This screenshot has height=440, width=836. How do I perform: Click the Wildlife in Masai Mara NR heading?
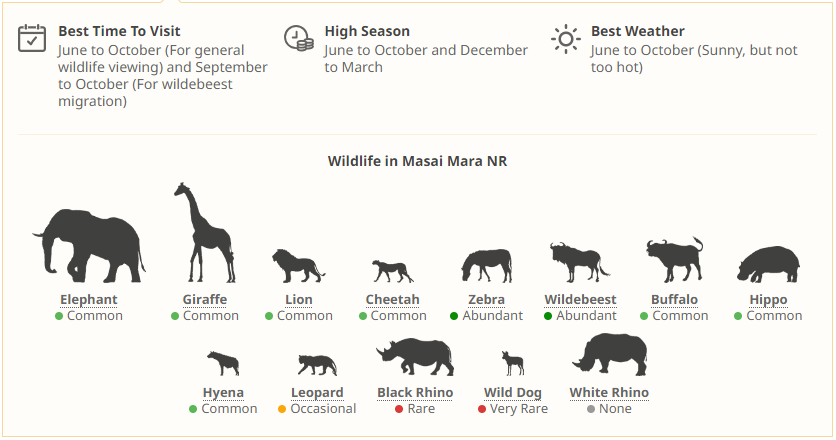pos(417,161)
